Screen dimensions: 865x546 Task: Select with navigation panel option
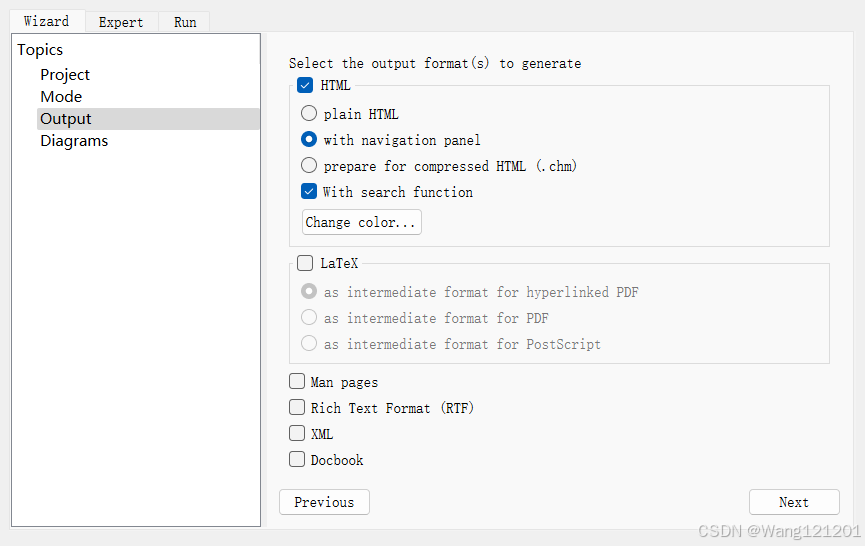point(309,140)
